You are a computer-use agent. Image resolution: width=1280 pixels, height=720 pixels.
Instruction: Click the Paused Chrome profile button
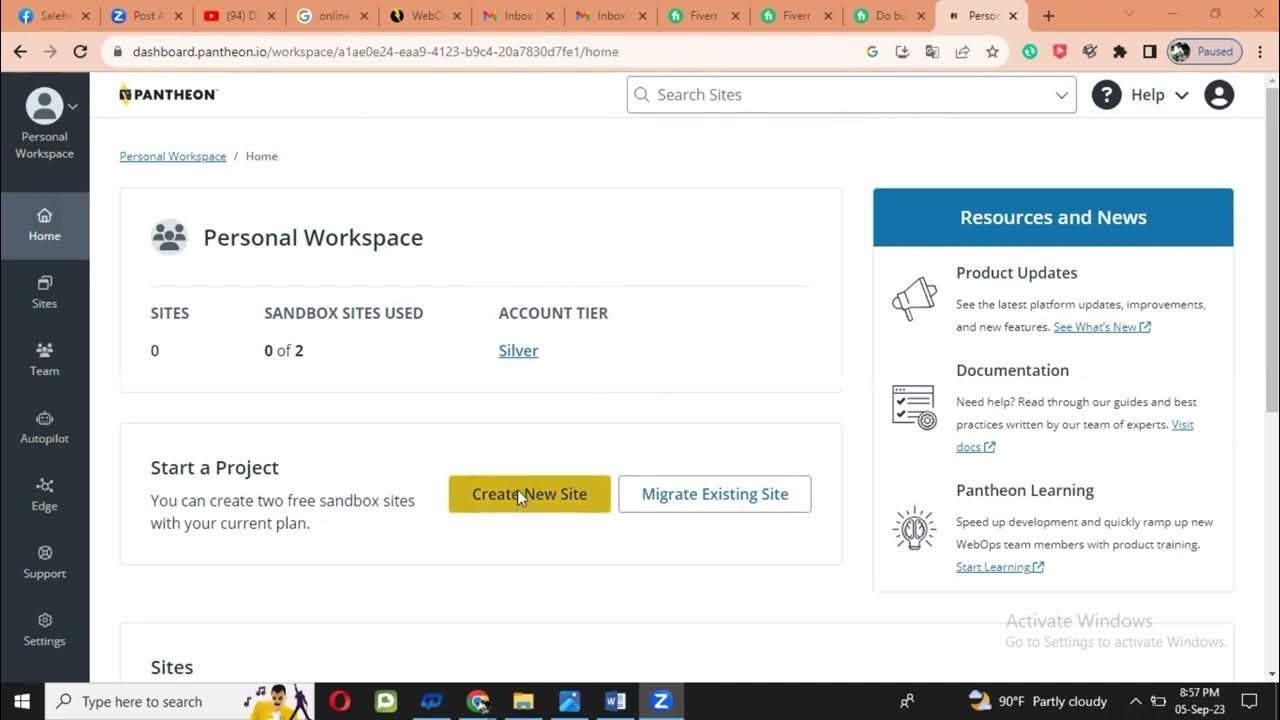[x=1205, y=52]
